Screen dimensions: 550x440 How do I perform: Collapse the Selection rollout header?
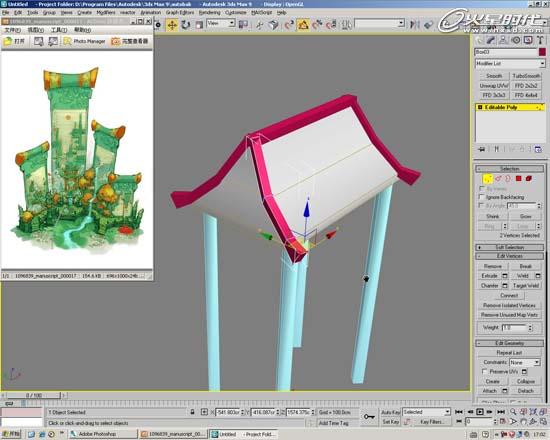coord(510,169)
